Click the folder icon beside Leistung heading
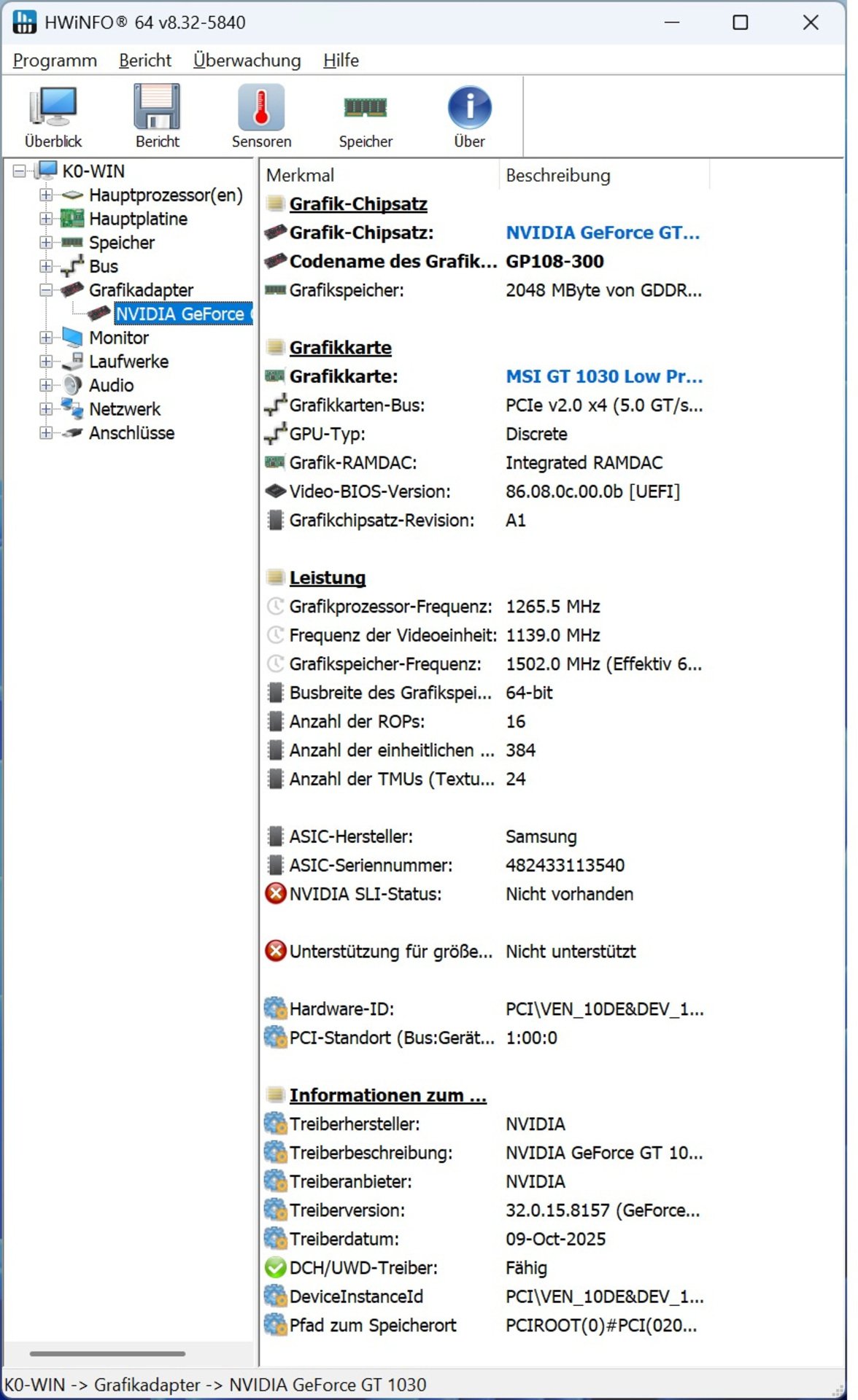The width and height of the screenshot is (858, 1400). (275, 577)
